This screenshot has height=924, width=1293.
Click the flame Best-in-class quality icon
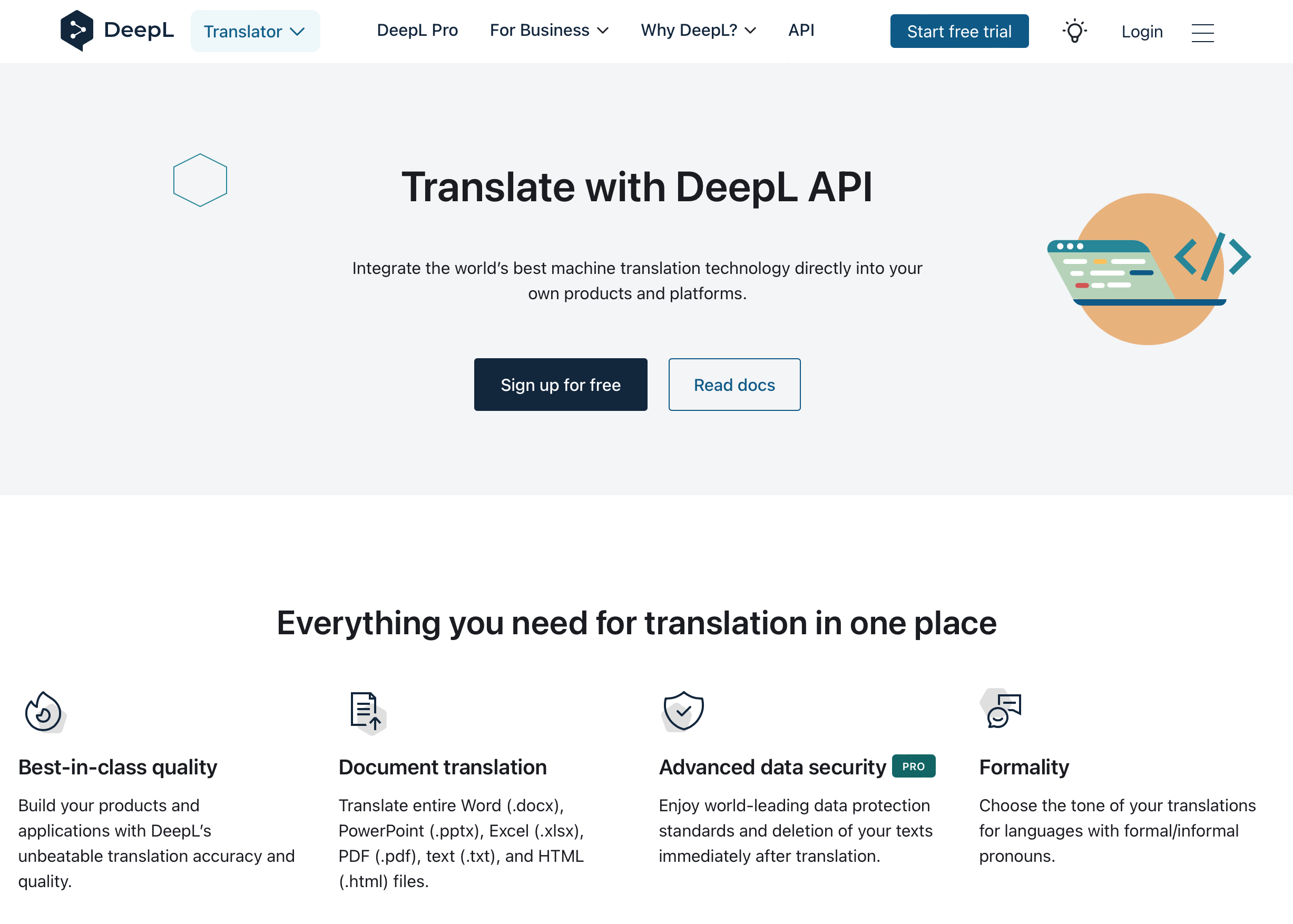[x=45, y=712]
